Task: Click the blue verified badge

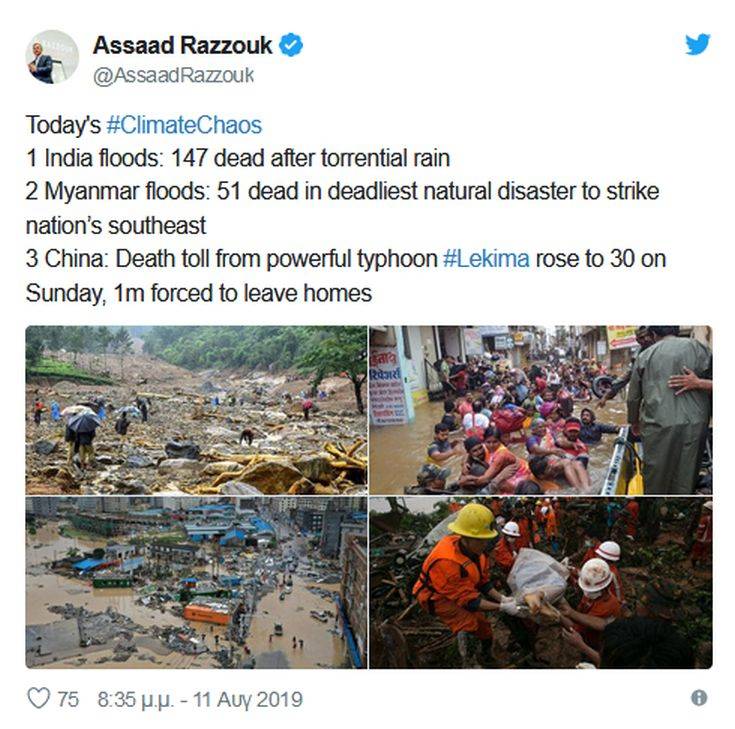Action: point(291,45)
